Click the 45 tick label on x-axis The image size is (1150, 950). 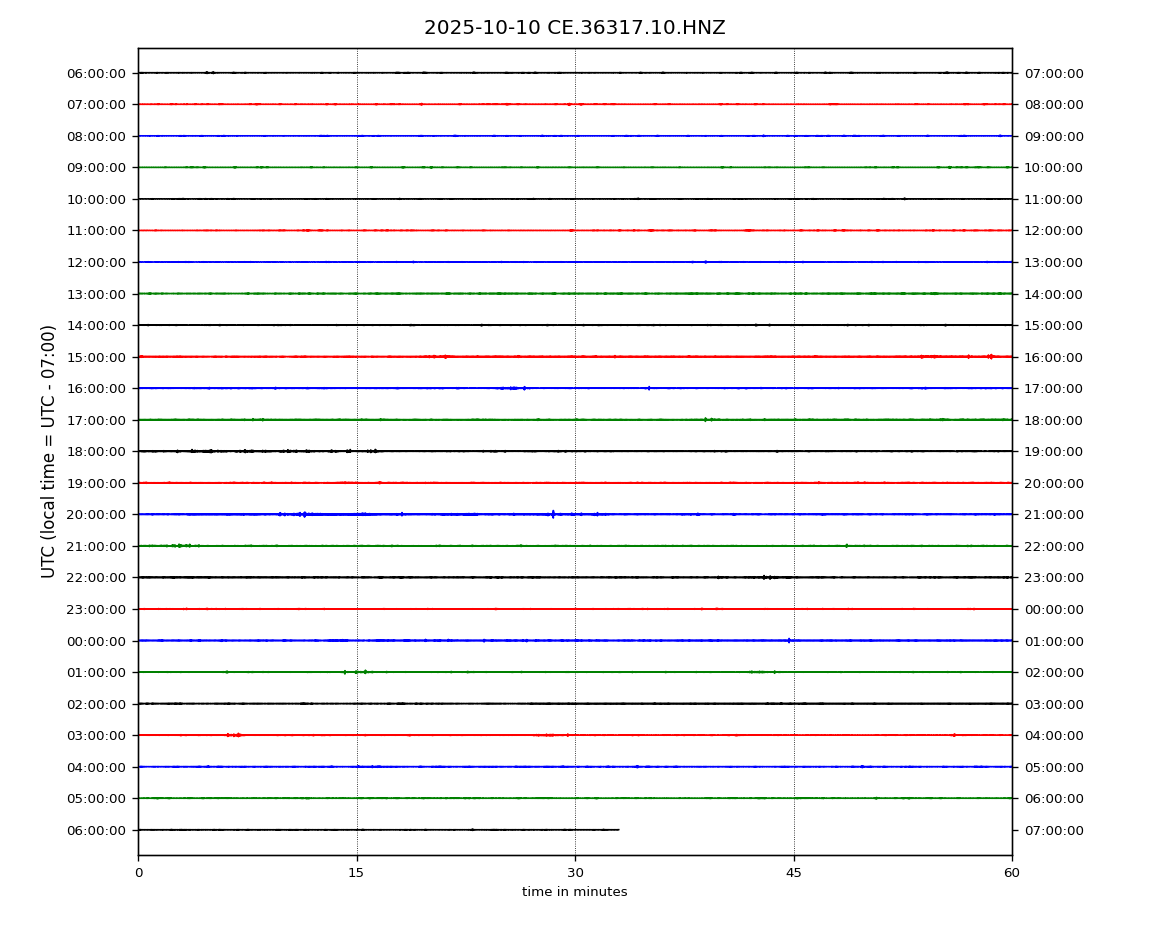pos(794,873)
